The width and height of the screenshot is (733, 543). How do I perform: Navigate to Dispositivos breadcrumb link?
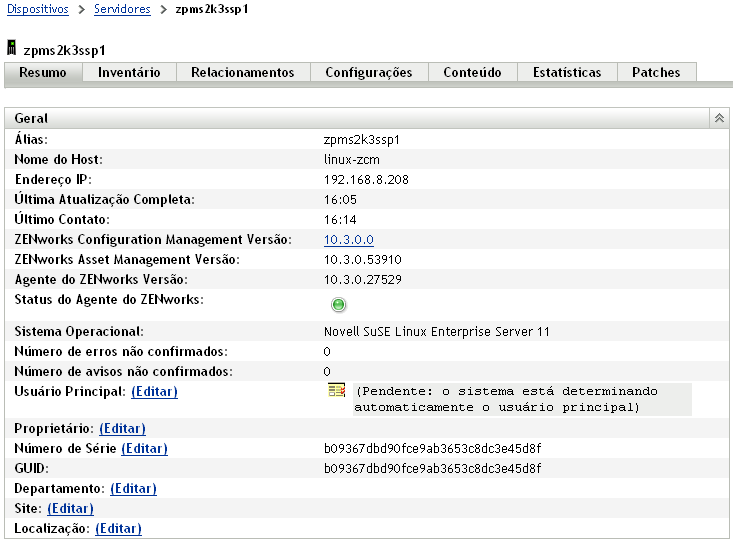click(38, 9)
